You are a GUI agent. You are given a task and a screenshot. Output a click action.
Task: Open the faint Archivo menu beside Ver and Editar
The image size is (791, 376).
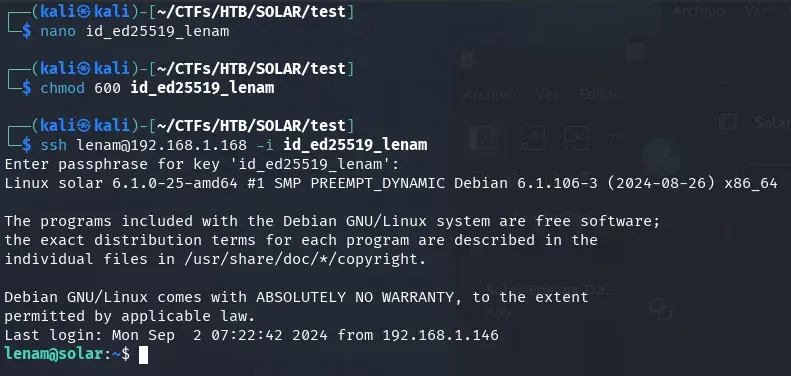pyautogui.click(x=489, y=94)
